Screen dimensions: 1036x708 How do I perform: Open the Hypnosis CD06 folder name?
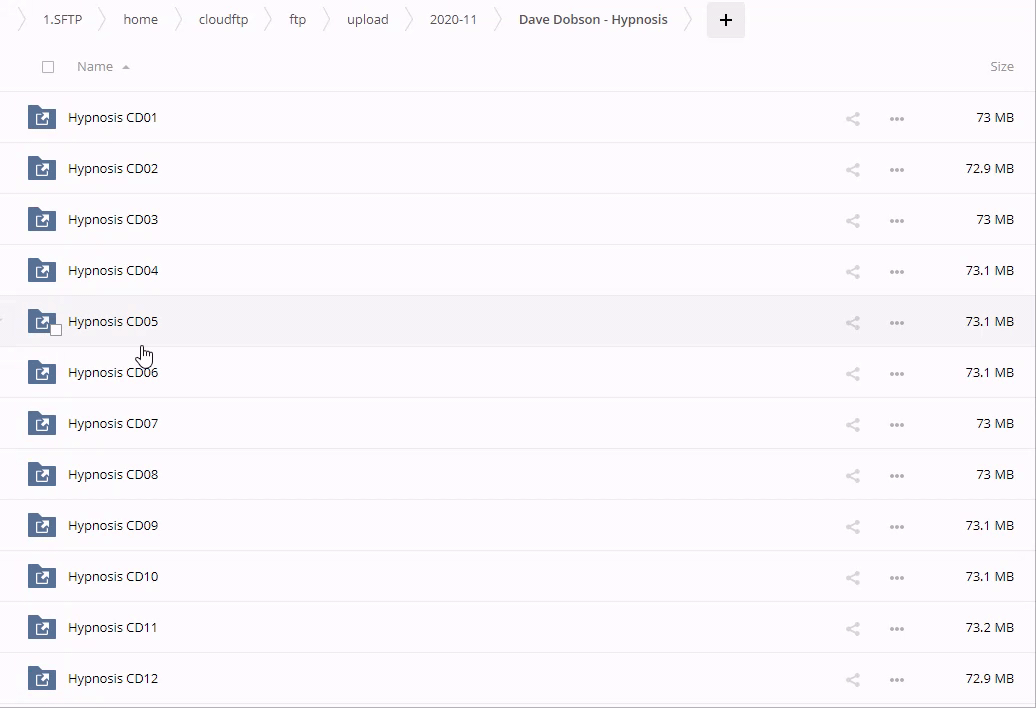pos(113,373)
